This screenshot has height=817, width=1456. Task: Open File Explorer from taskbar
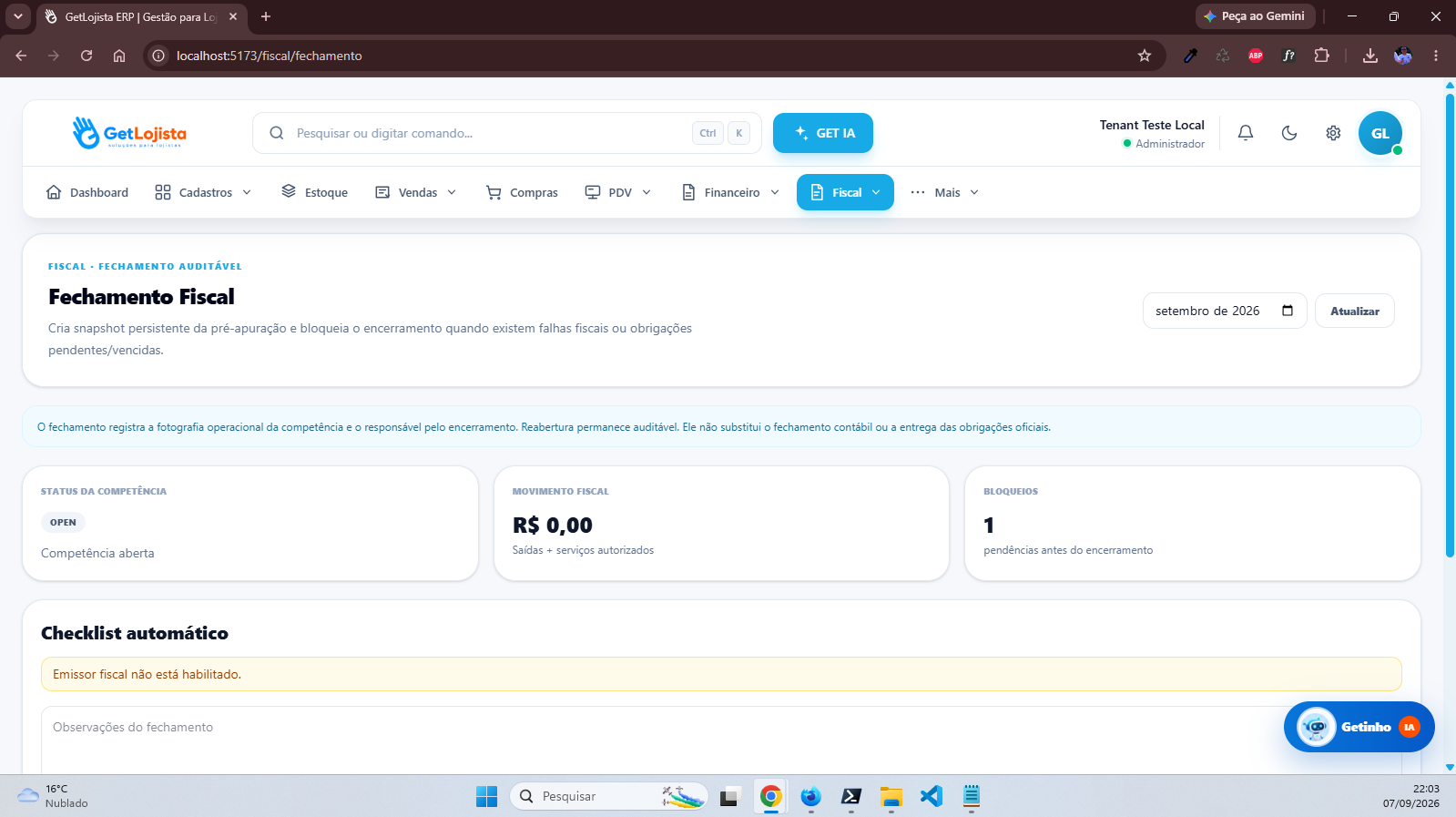point(891,796)
